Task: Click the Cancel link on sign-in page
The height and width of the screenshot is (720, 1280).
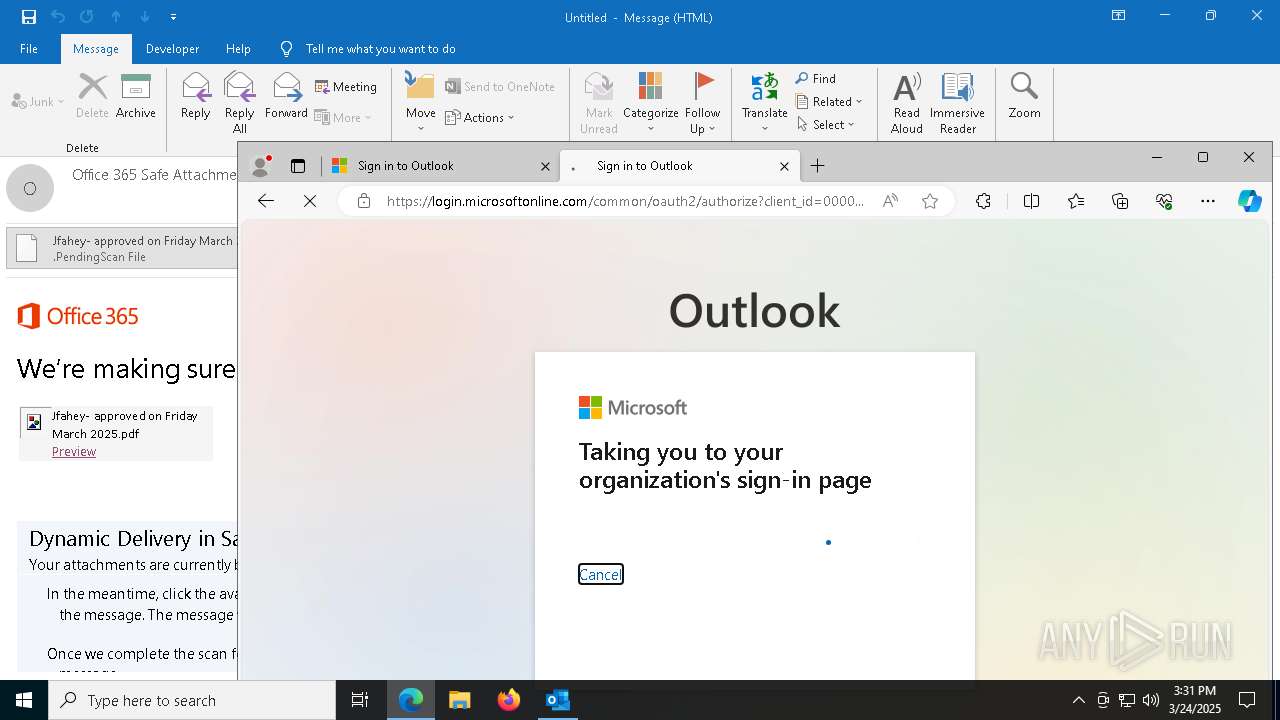Action: [x=600, y=574]
